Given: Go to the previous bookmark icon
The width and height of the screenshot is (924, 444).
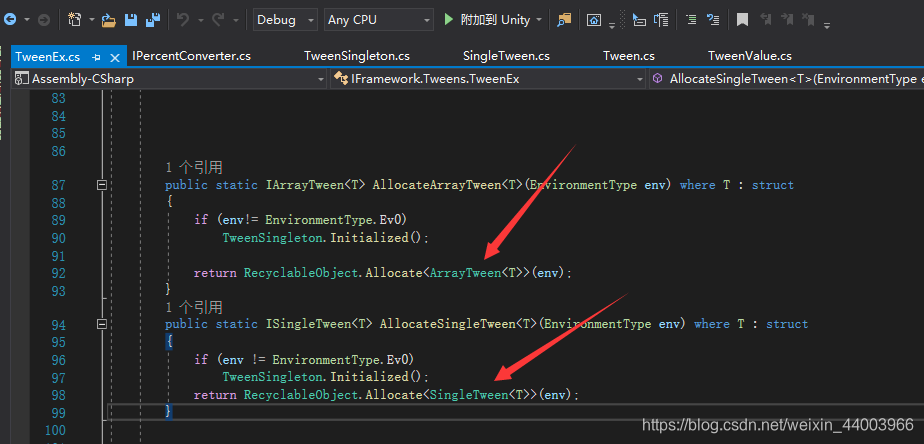Looking at the screenshot, I should [x=766, y=19].
